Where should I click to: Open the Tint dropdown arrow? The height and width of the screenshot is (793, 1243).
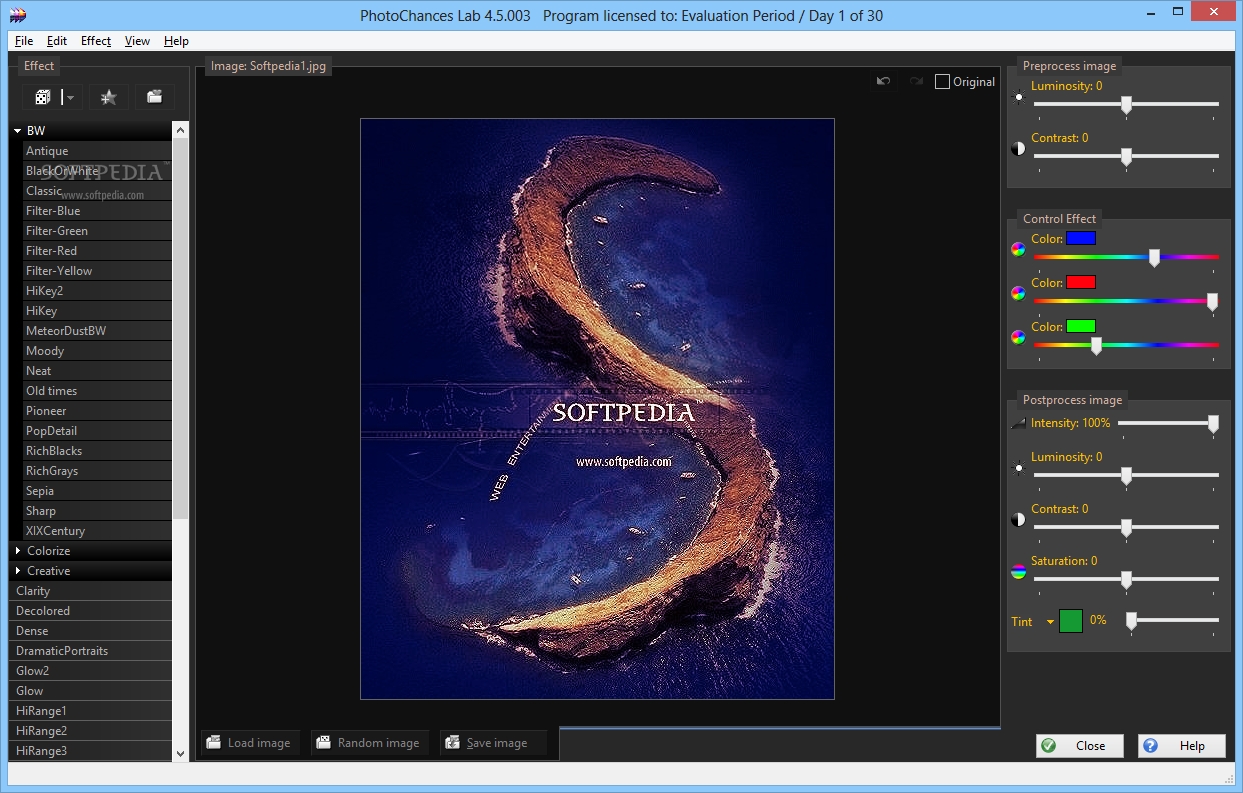(1050, 622)
